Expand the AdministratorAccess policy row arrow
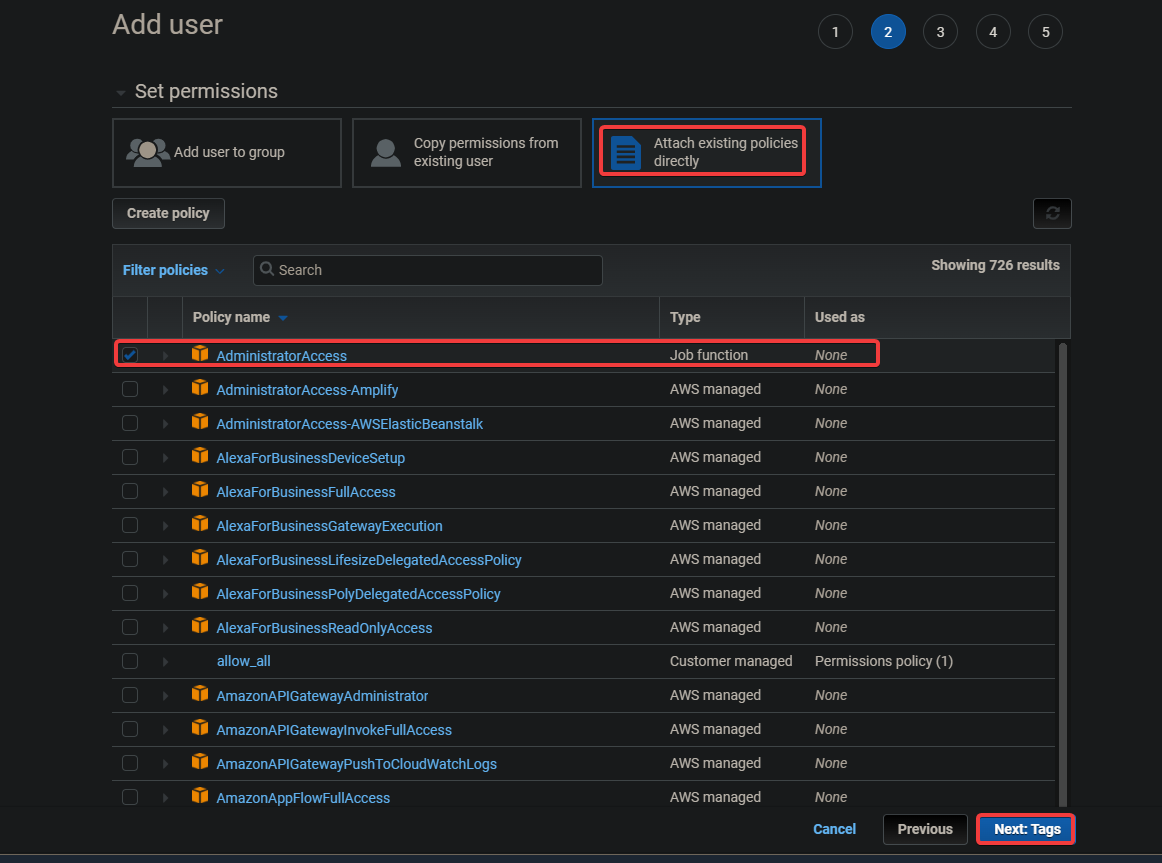The width and height of the screenshot is (1162, 863). point(165,356)
